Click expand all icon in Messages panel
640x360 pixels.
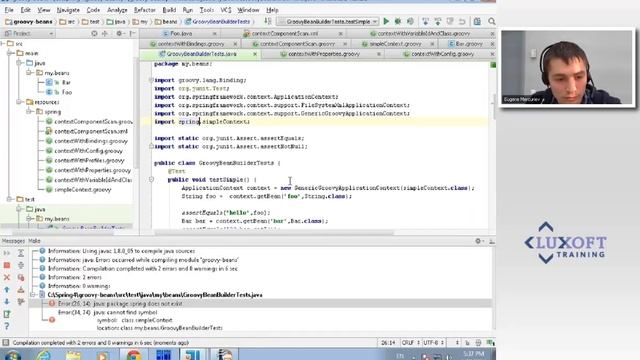[21, 253]
